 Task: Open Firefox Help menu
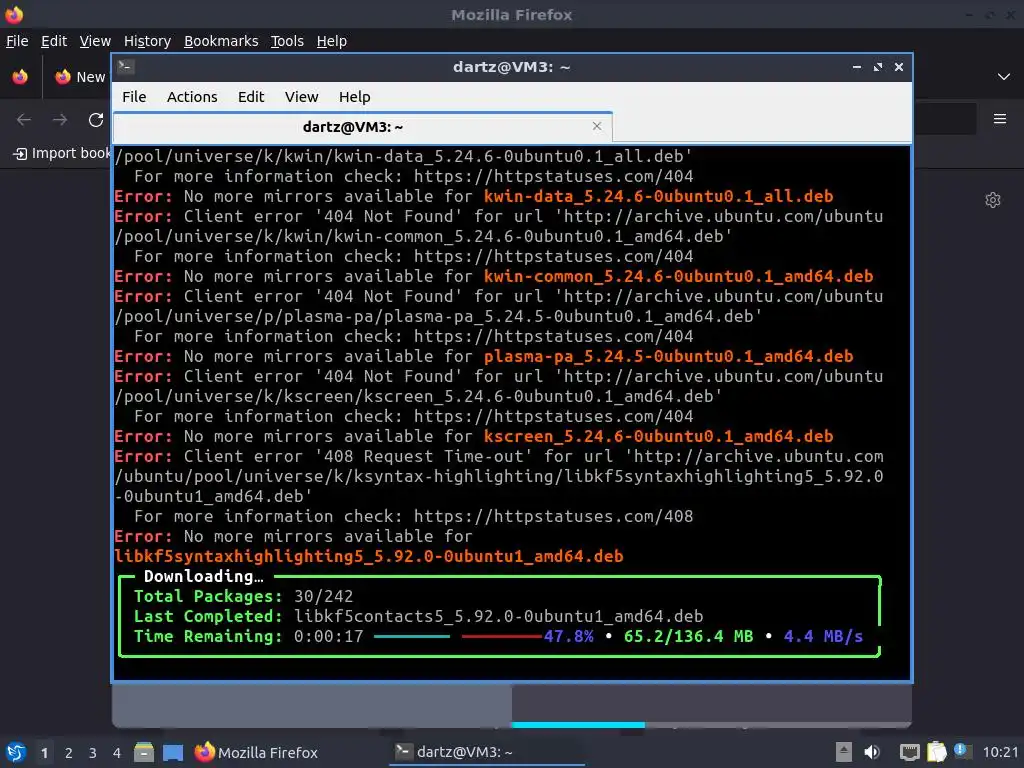tap(332, 41)
